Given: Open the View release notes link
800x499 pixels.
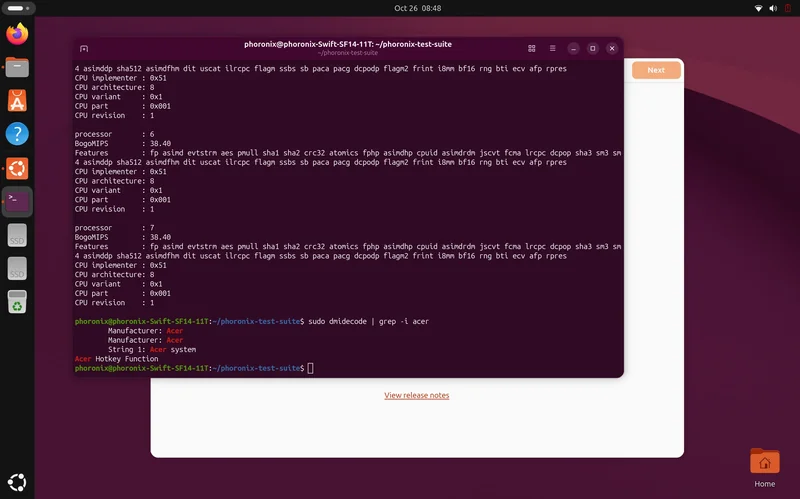Looking at the screenshot, I should pyautogui.click(x=417, y=395).
